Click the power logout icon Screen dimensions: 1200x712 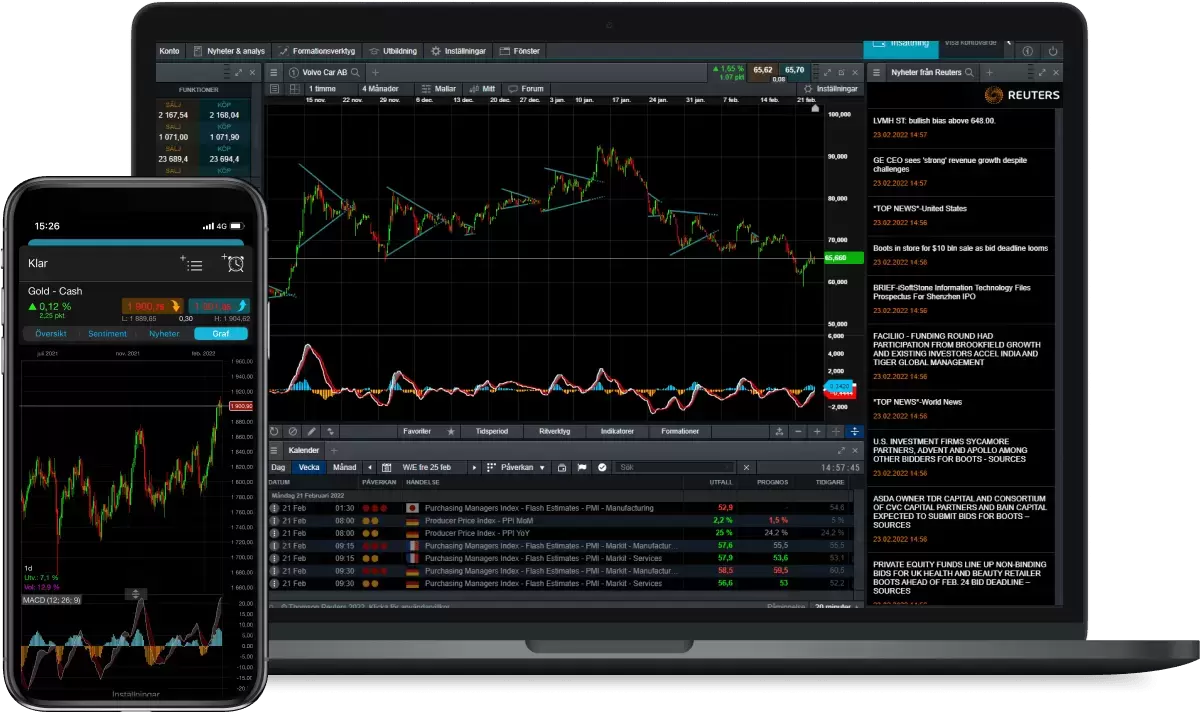pos(1052,51)
